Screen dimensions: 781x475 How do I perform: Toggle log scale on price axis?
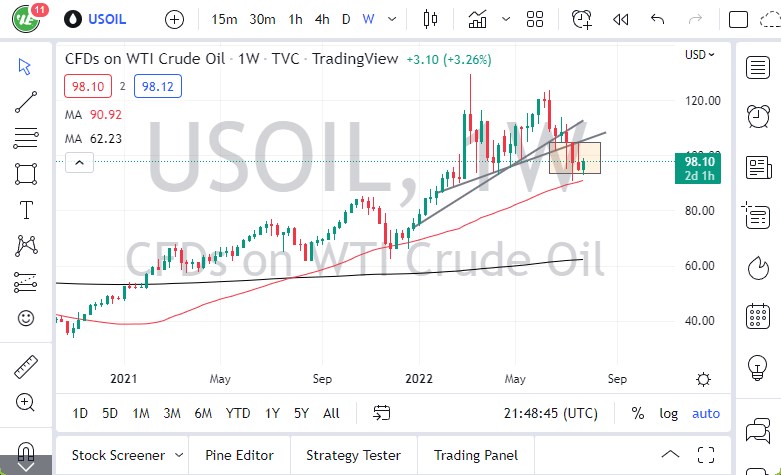point(669,413)
